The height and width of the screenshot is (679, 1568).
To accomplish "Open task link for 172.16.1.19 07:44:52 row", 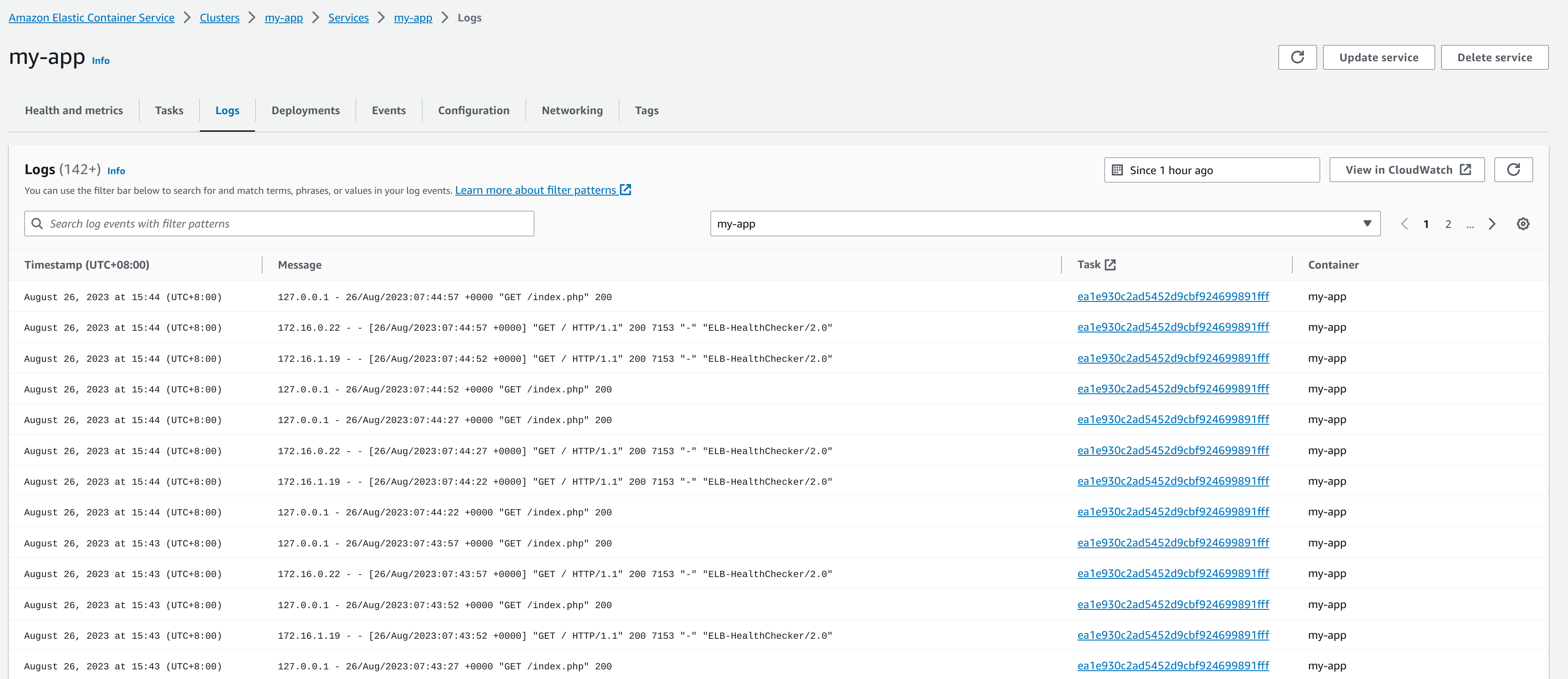I will 1173,358.
